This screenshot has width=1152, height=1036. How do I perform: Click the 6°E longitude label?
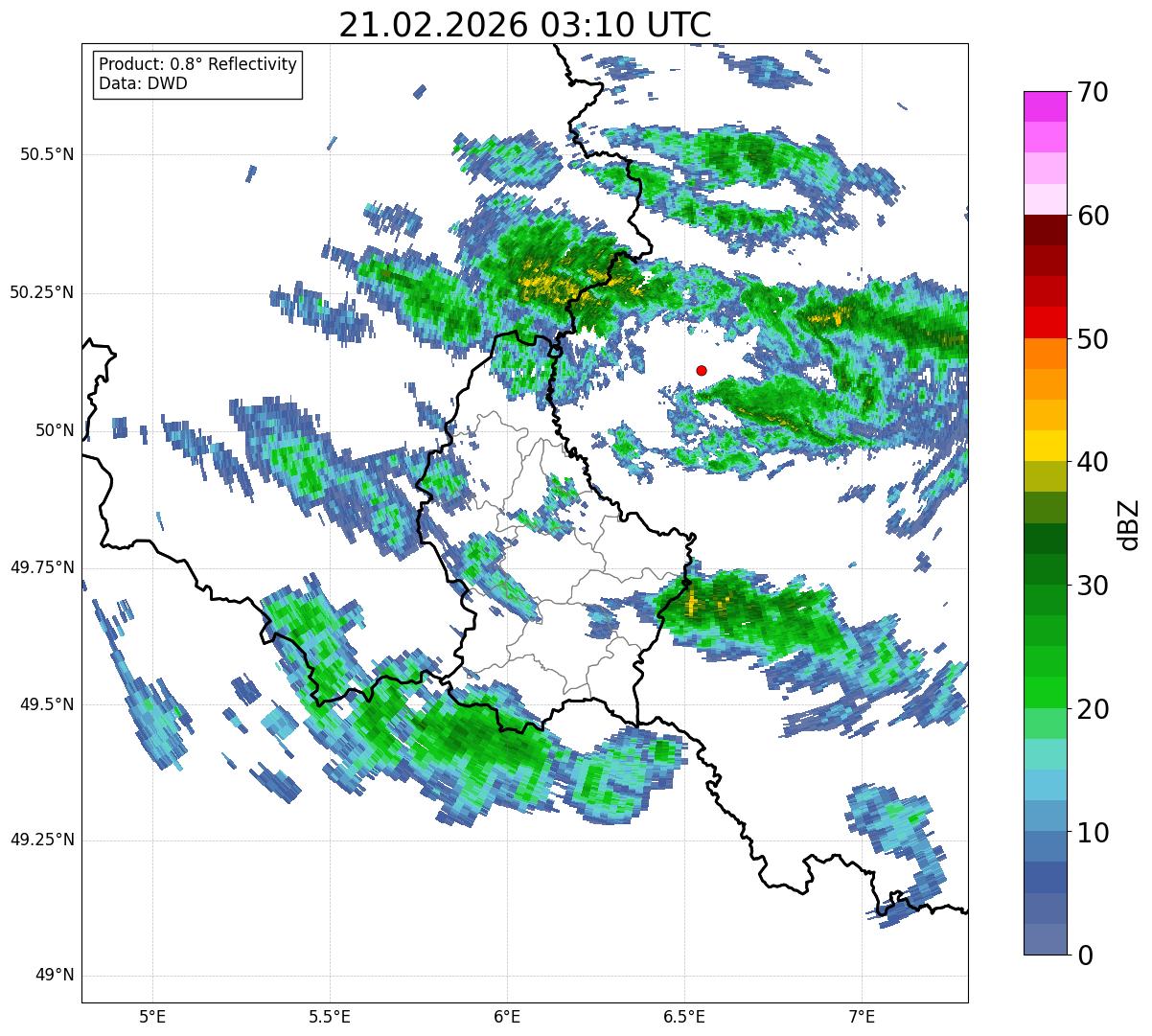pyautogui.click(x=507, y=1016)
